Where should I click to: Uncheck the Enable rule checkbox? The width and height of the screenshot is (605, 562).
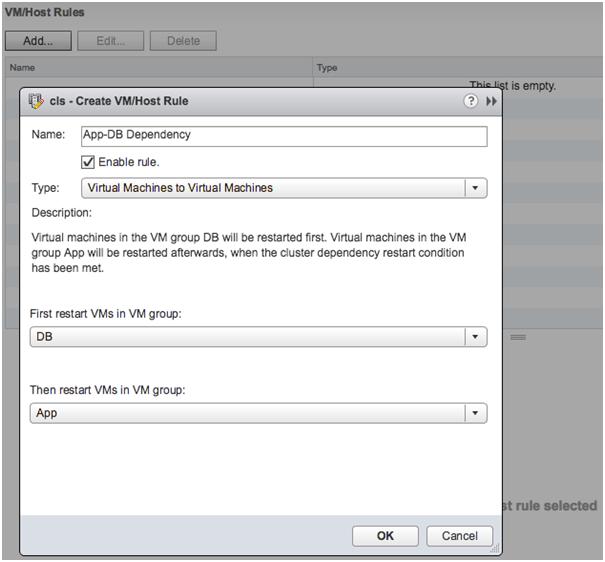tap(88, 162)
